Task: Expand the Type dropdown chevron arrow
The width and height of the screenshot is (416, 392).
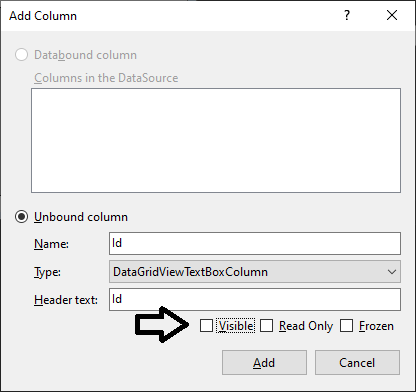Action: (x=392, y=272)
